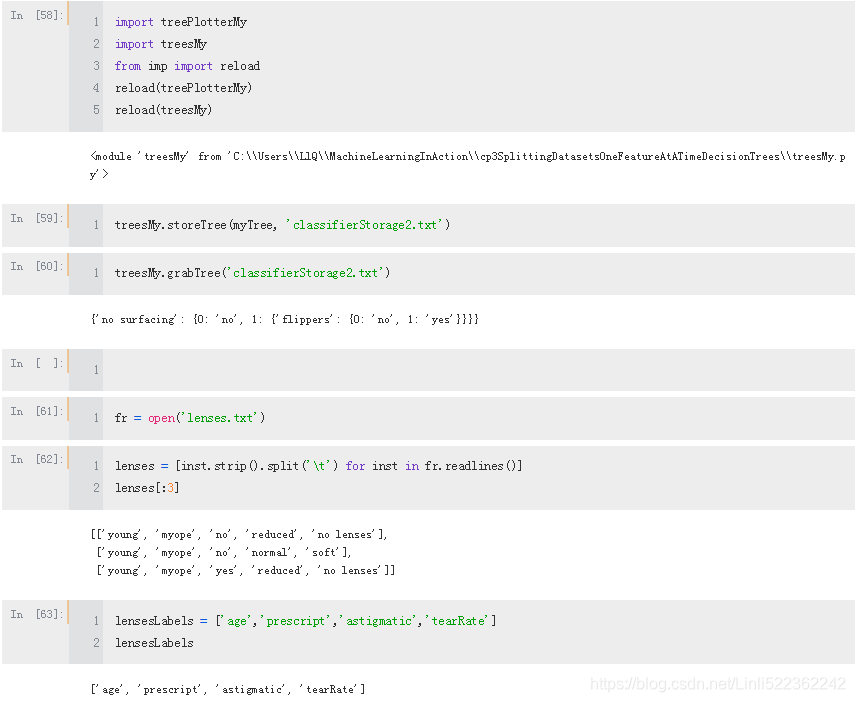This screenshot has height=702, width=855.
Task: Click the module treesMy output text
Action: pos(468,165)
